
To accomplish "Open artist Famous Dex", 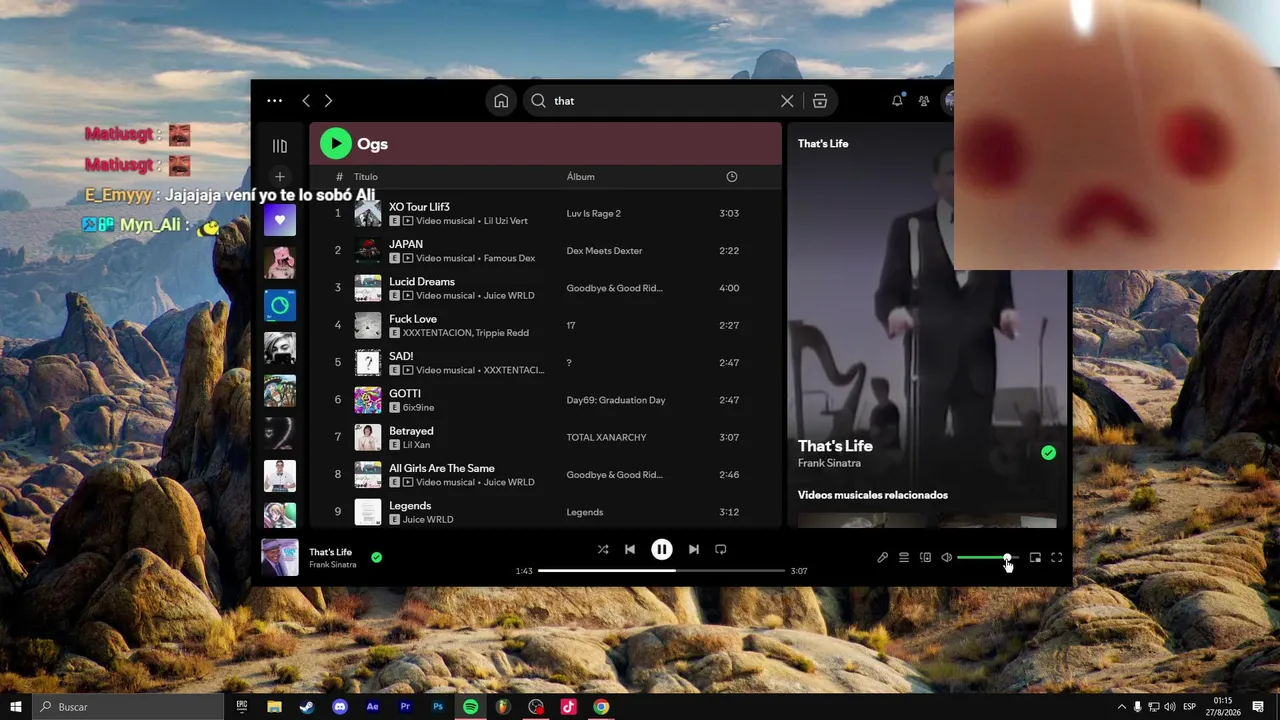I will (510, 258).
